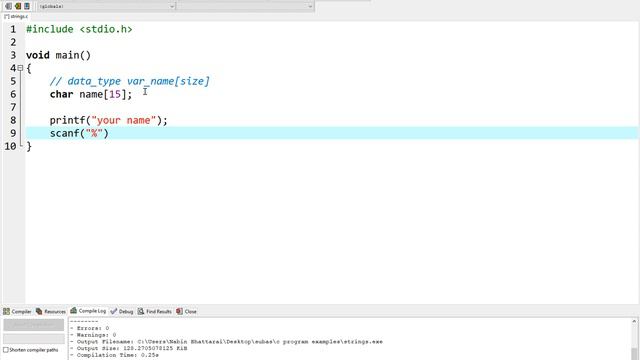
Task: Switch to the Compiler tab
Action: [17, 311]
